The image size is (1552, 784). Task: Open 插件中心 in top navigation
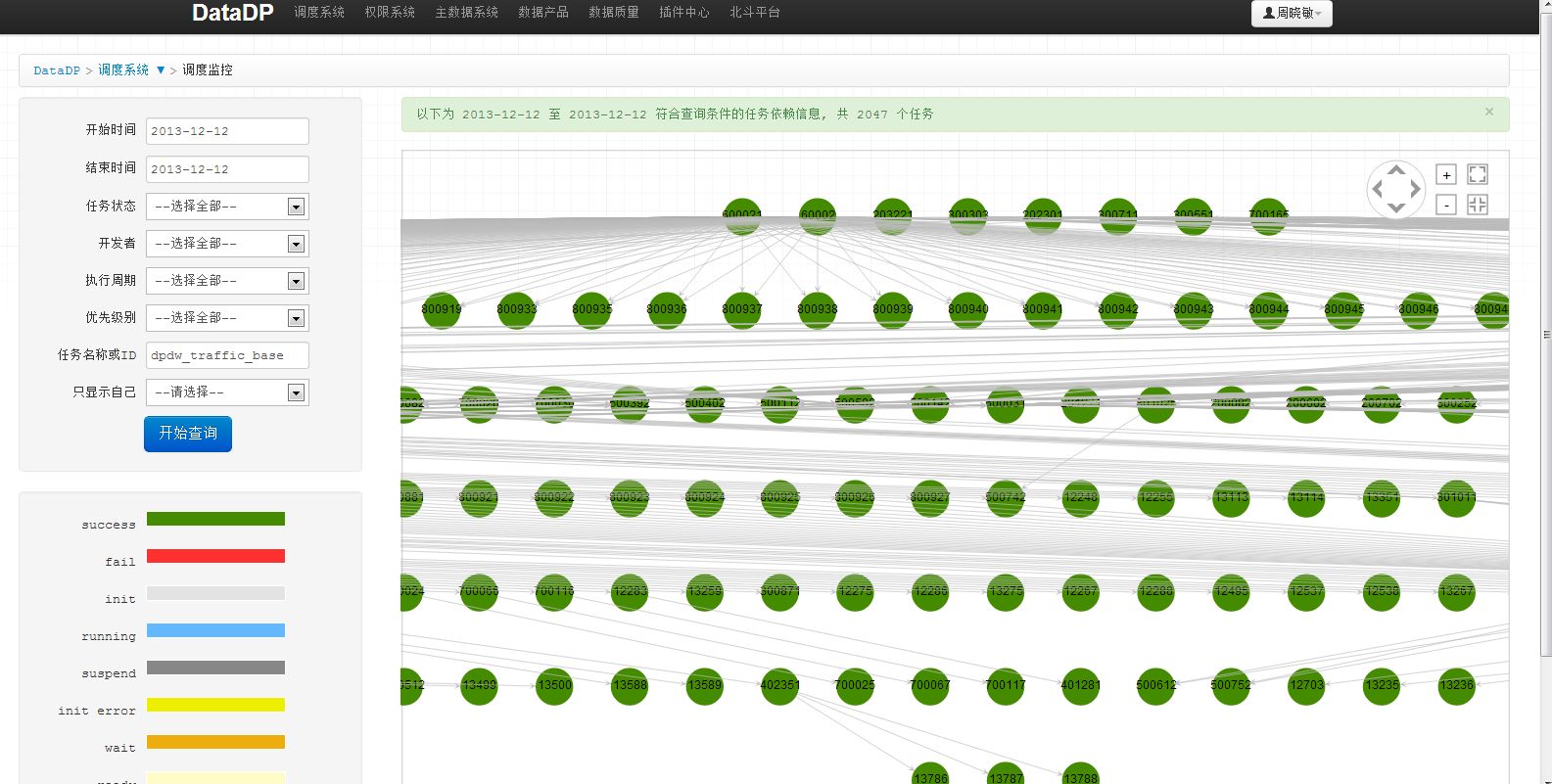(x=684, y=13)
